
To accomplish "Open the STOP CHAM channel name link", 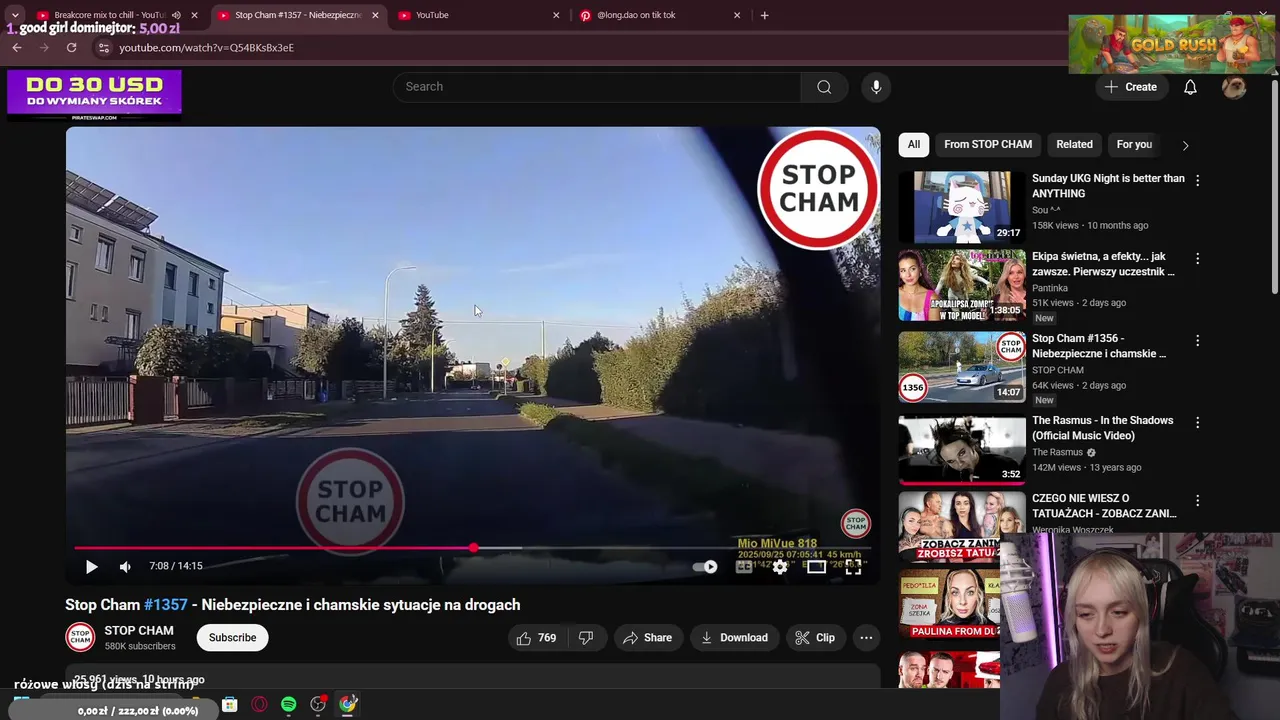I will pos(139,631).
